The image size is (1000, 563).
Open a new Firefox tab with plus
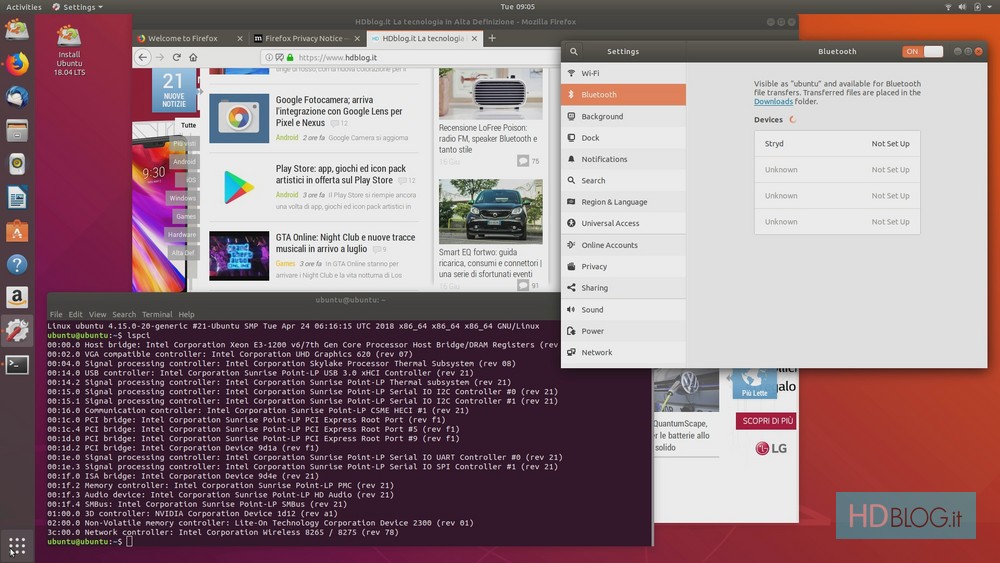tap(491, 38)
